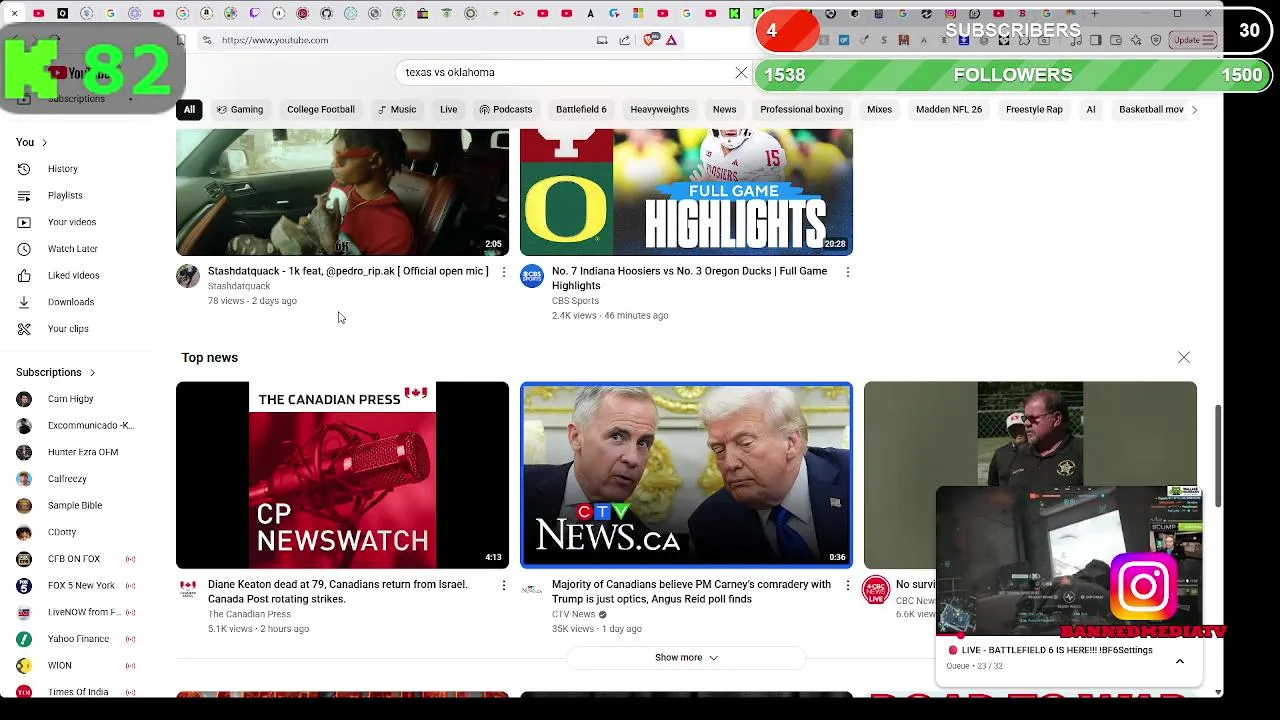Click the FOX 5 New York avatar
1280x720 pixels.
[24, 585]
